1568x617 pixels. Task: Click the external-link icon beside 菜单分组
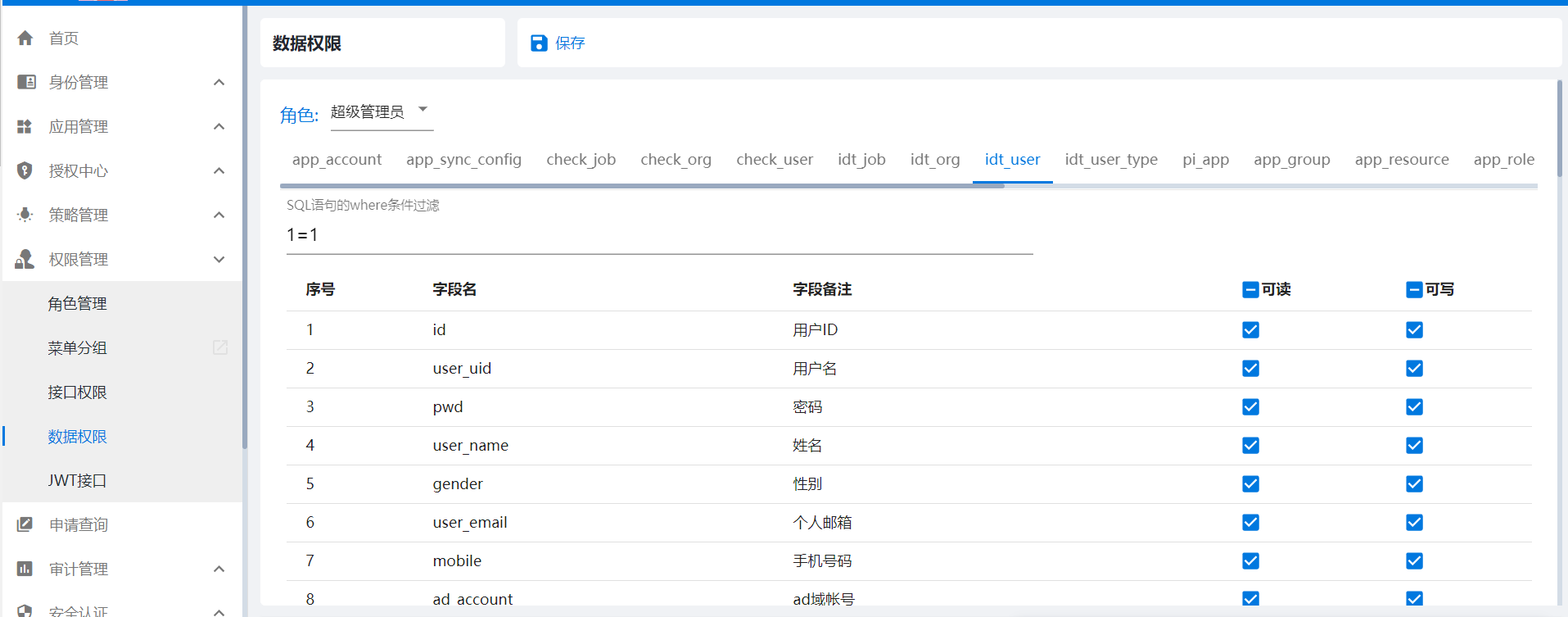pyautogui.click(x=220, y=347)
